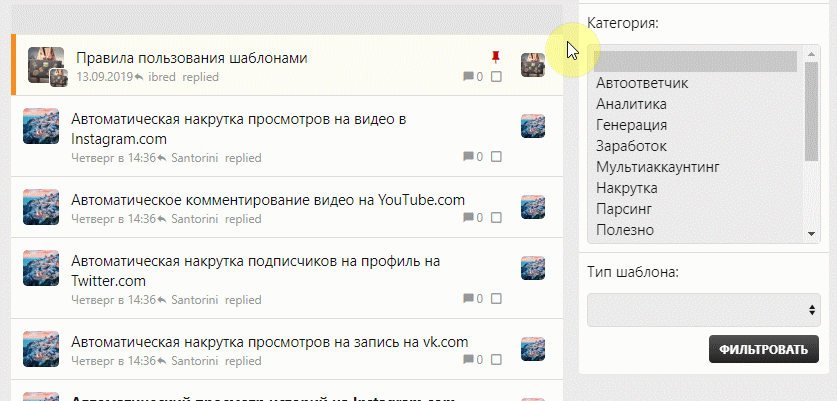
Task: Open author avatar left of Правила пользования шаблонами
Action: pyautogui.click(x=46, y=65)
